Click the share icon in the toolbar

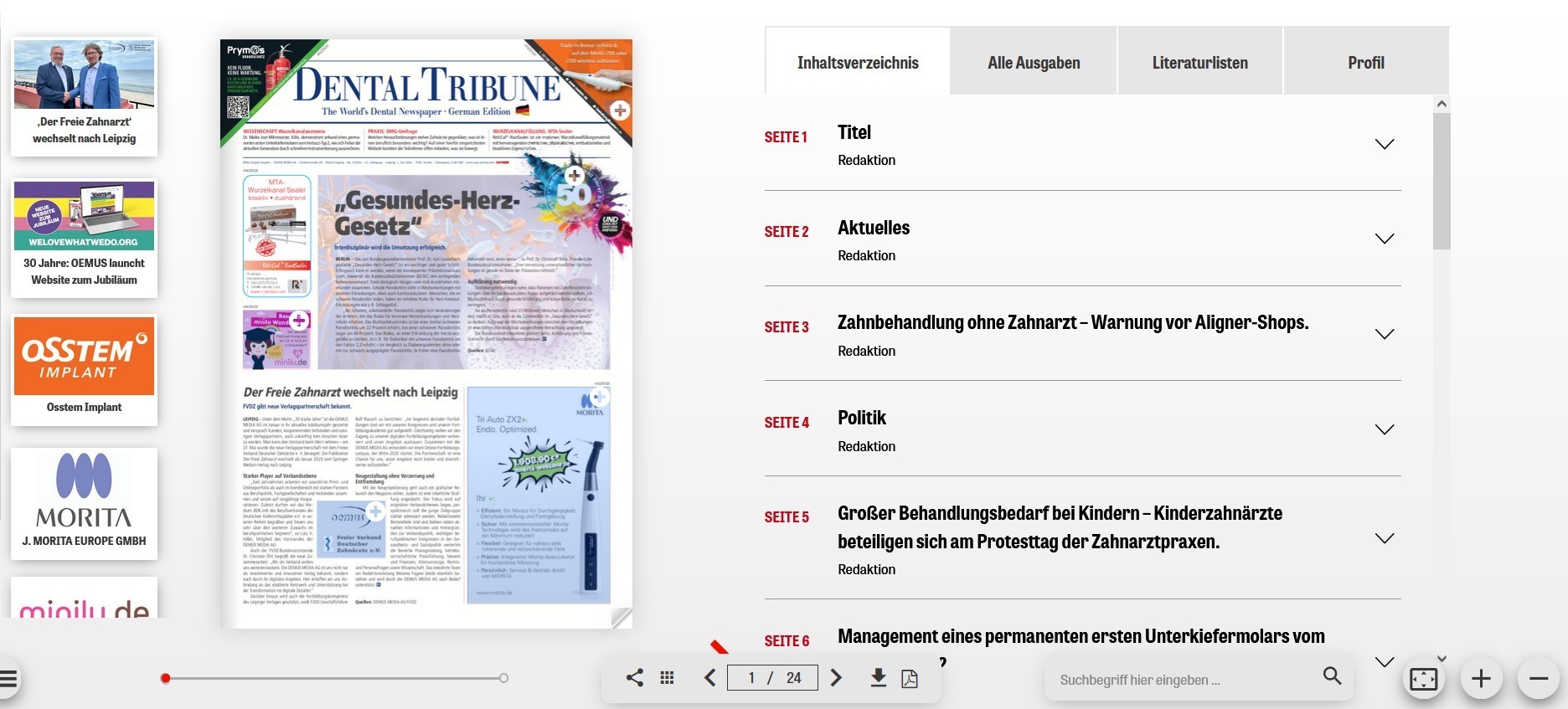[x=635, y=677]
